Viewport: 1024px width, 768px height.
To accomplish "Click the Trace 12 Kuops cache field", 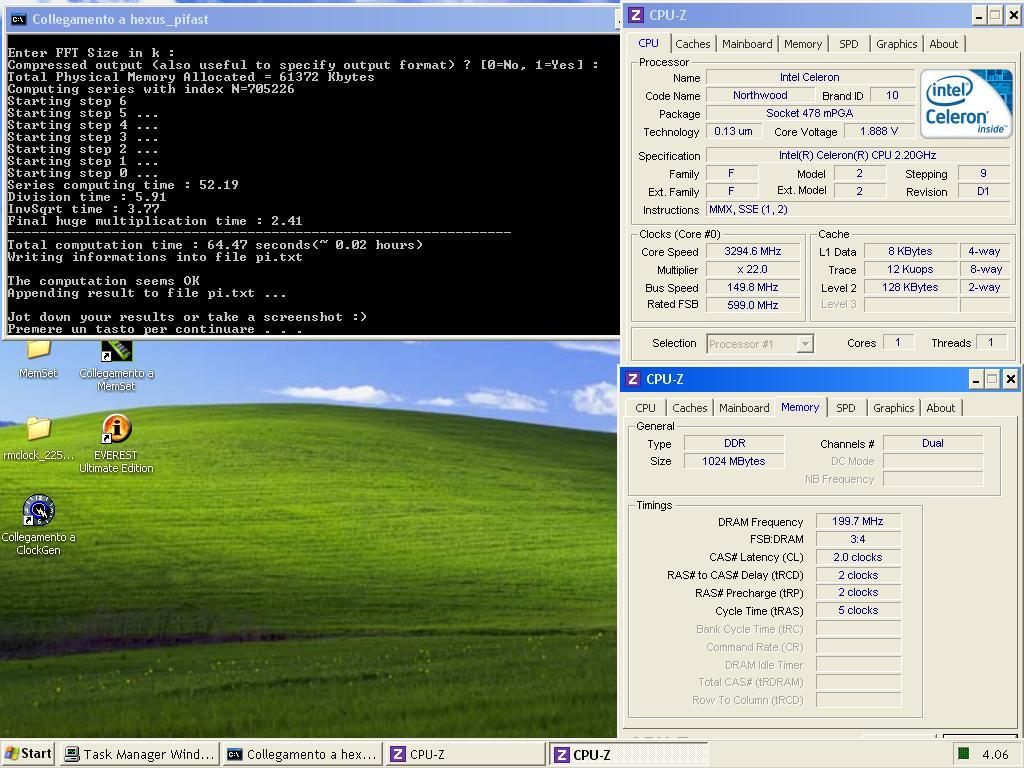I will (x=910, y=269).
